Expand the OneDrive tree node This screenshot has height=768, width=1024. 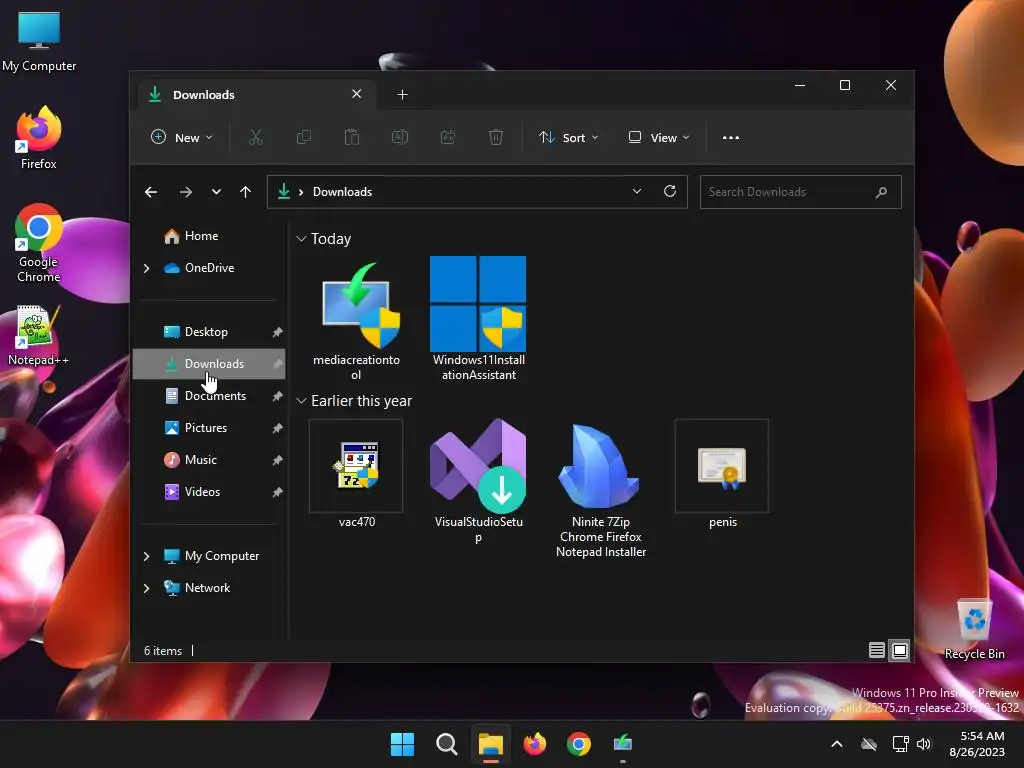(146, 268)
